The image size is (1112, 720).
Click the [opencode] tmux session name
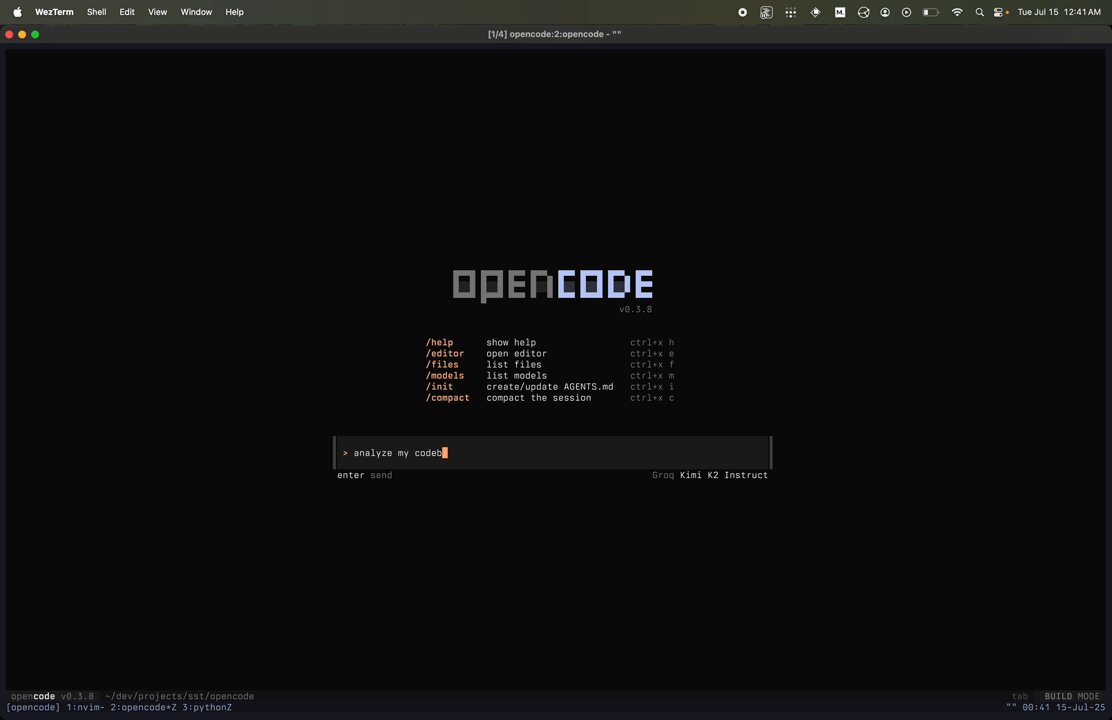point(33,707)
